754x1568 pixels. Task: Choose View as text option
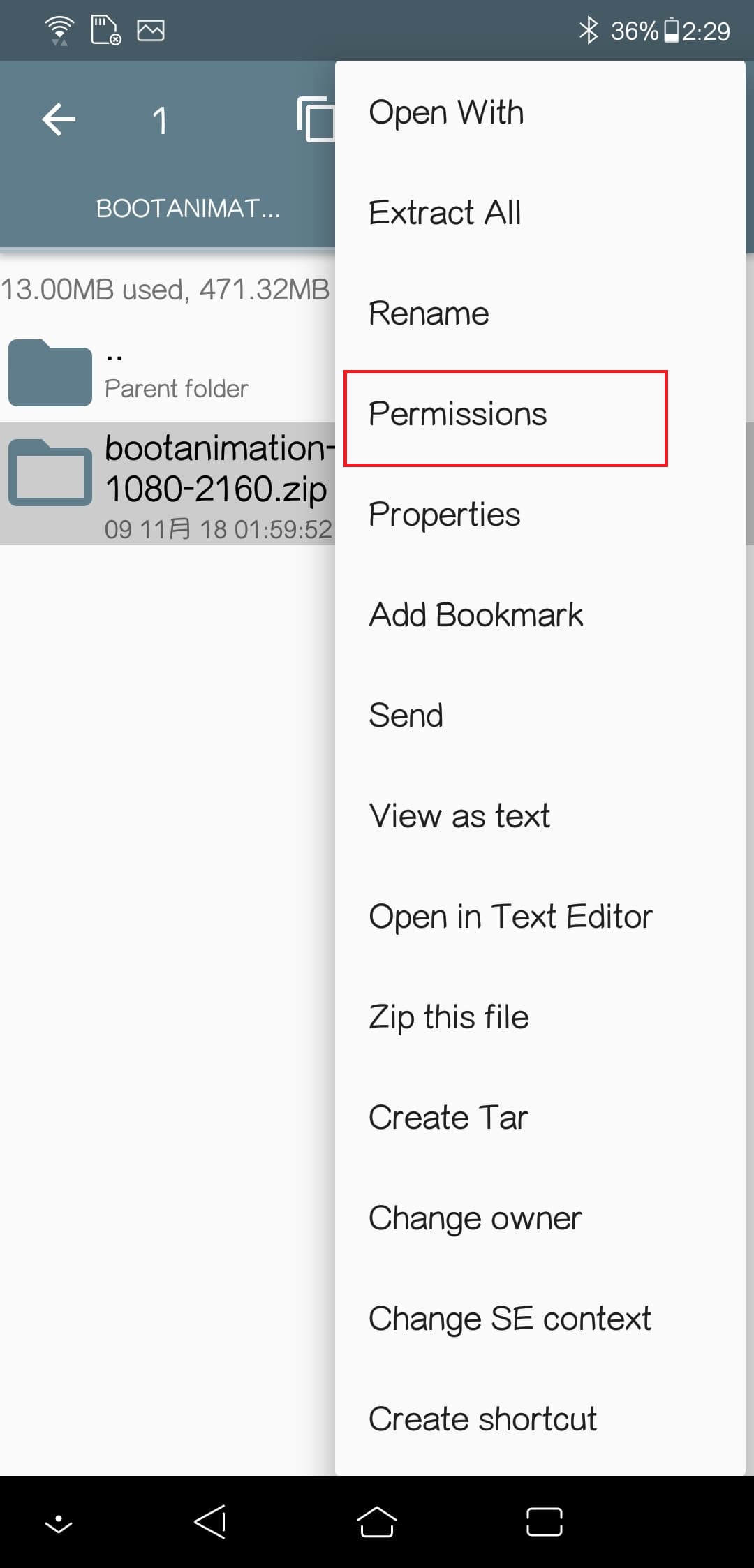coord(540,816)
